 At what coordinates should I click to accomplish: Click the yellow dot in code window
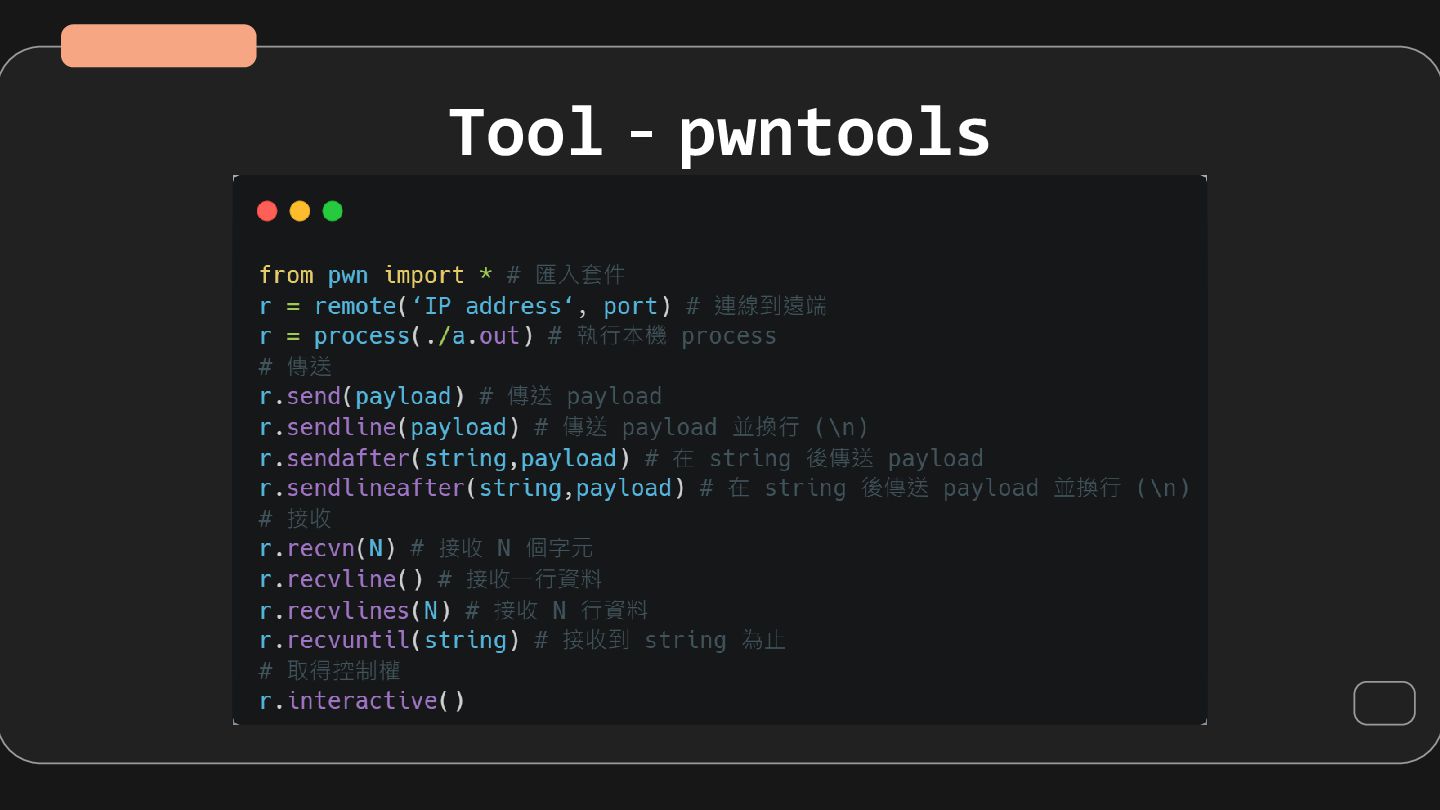[x=300, y=211]
